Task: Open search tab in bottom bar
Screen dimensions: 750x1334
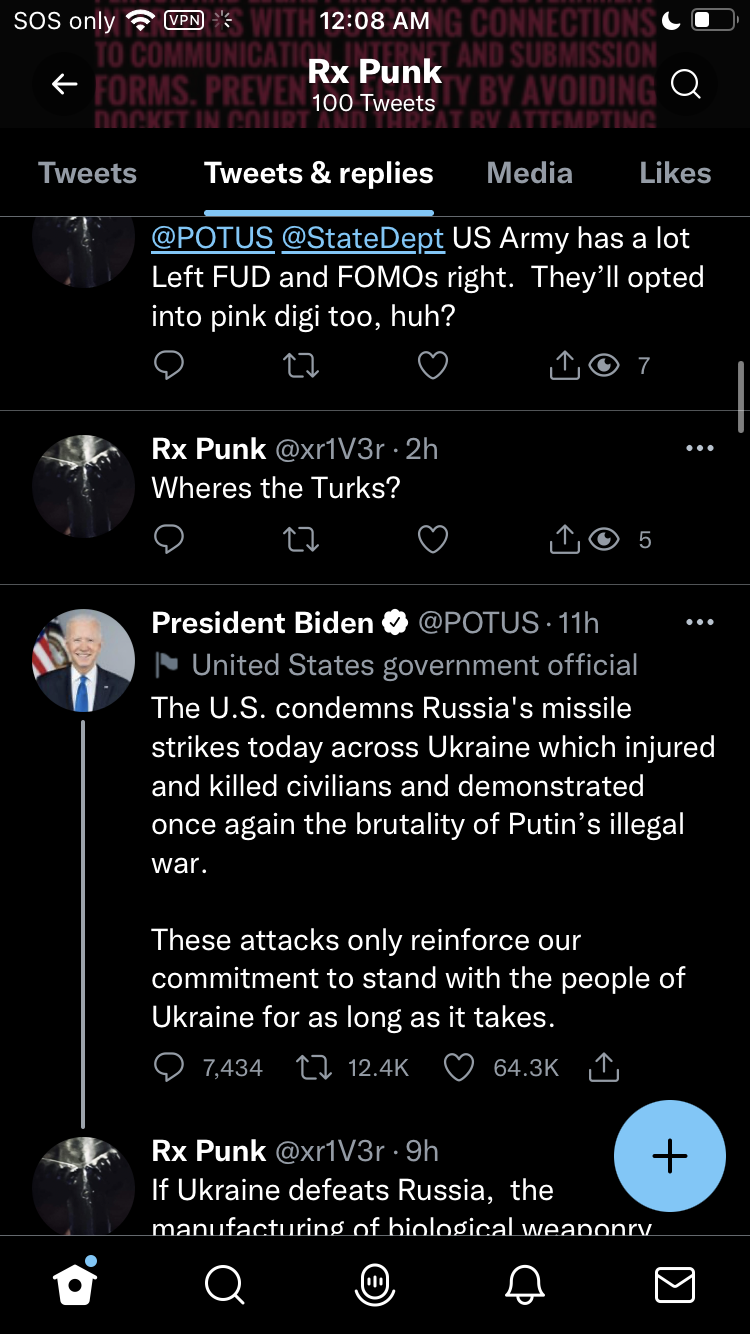Action: (224, 1284)
